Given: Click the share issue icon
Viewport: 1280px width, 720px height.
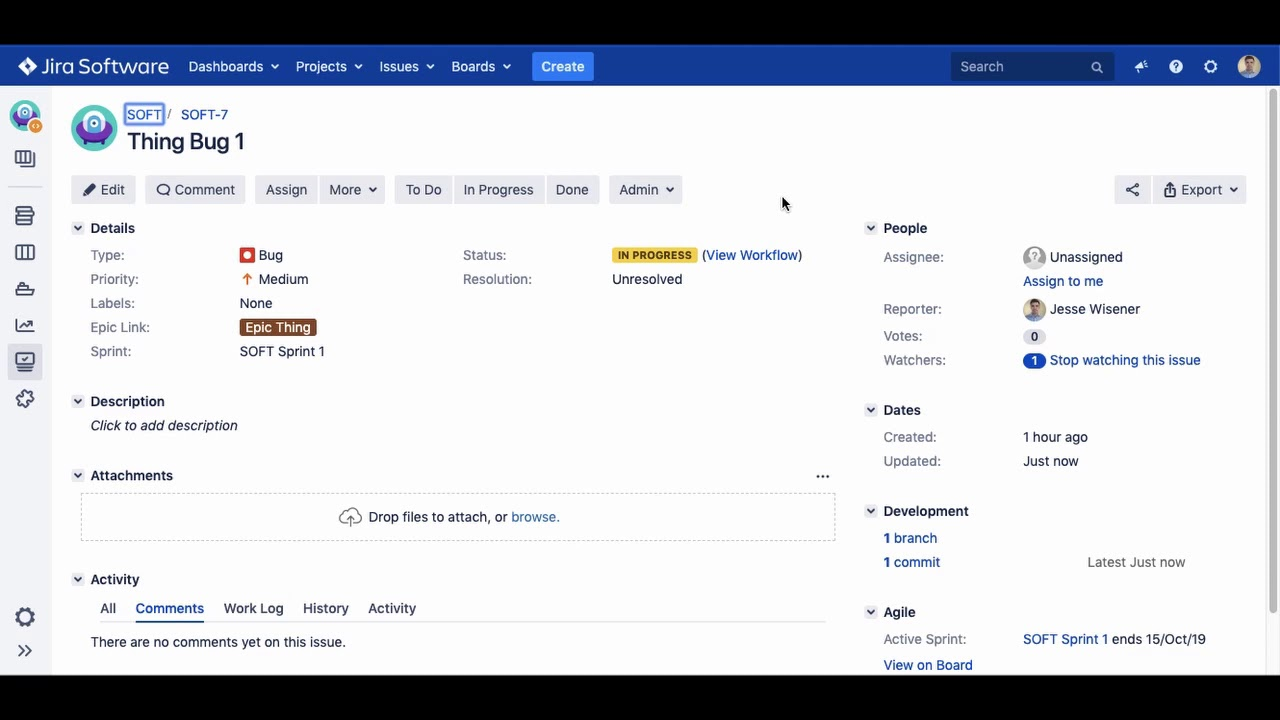Looking at the screenshot, I should [1132, 190].
